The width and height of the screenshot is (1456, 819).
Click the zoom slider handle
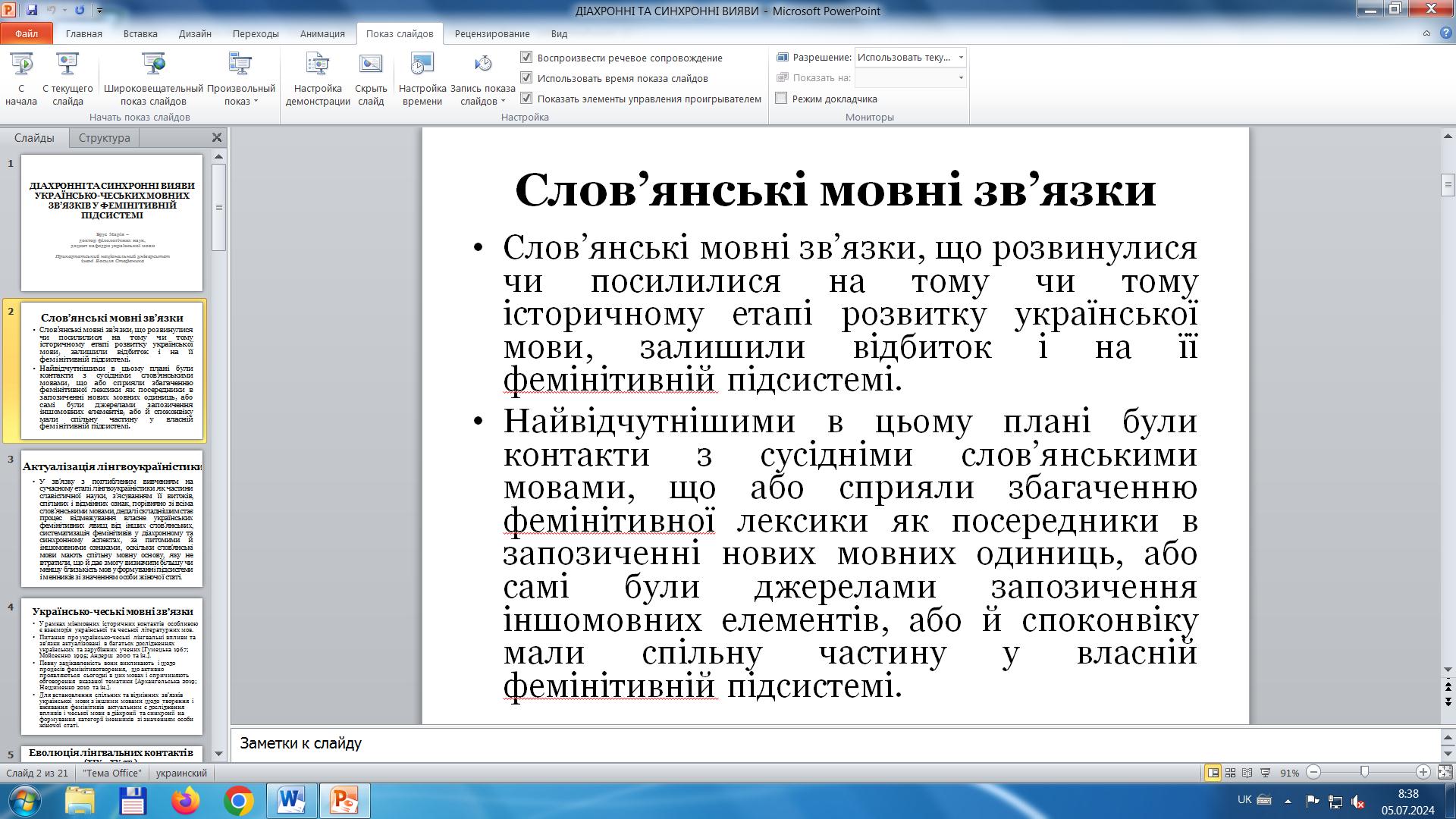(1365, 773)
